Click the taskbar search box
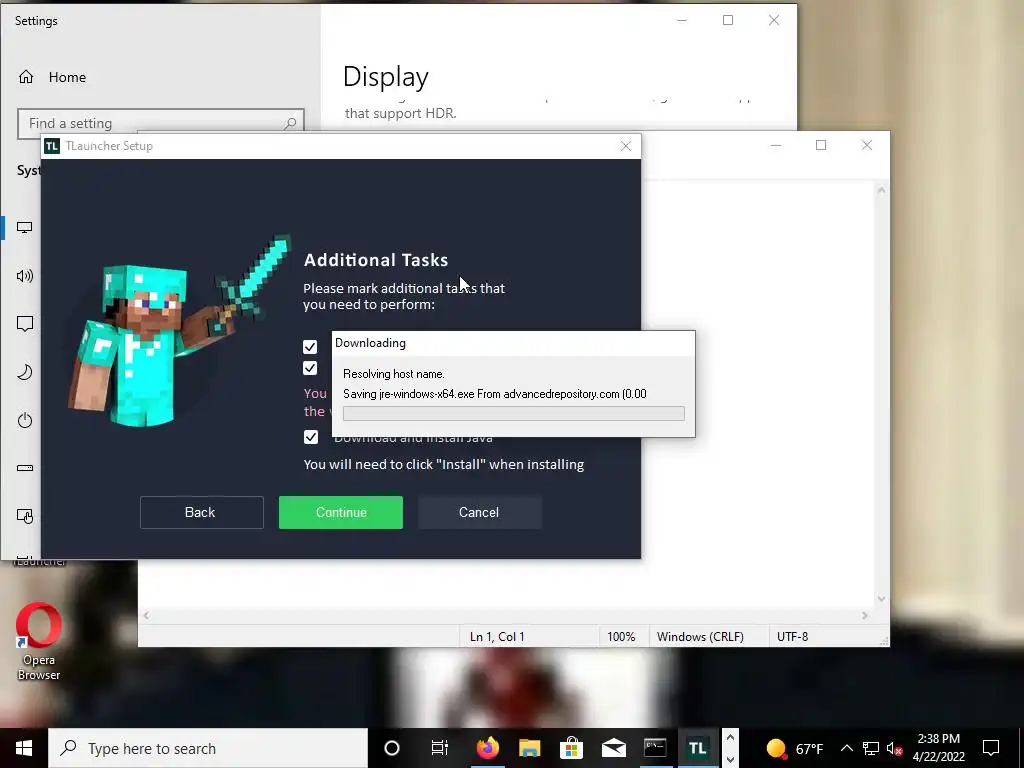Screen dimensions: 1024x768 click(x=208, y=748)
